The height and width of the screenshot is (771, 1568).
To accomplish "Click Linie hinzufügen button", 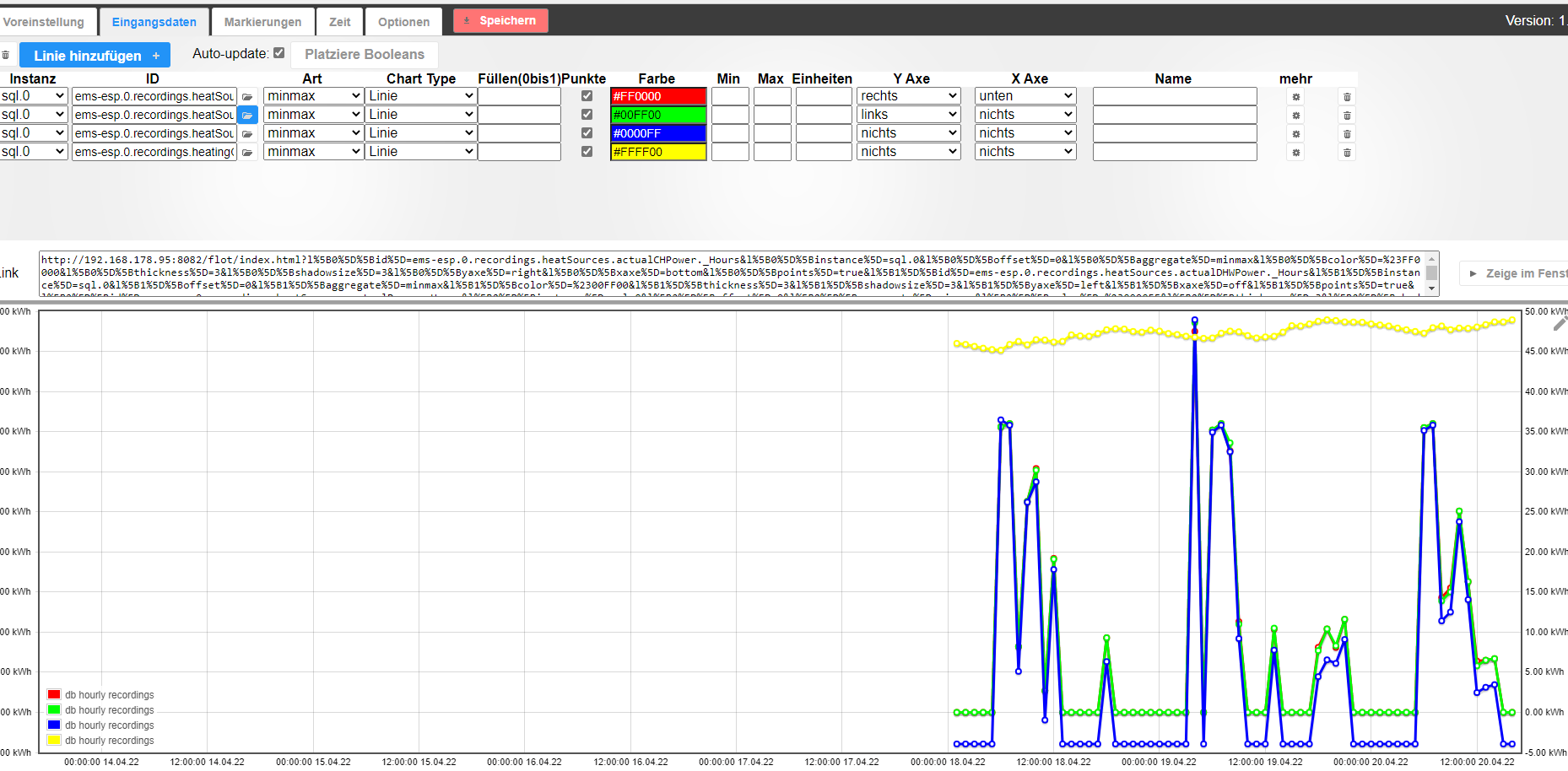I will [x=95, y=55].
